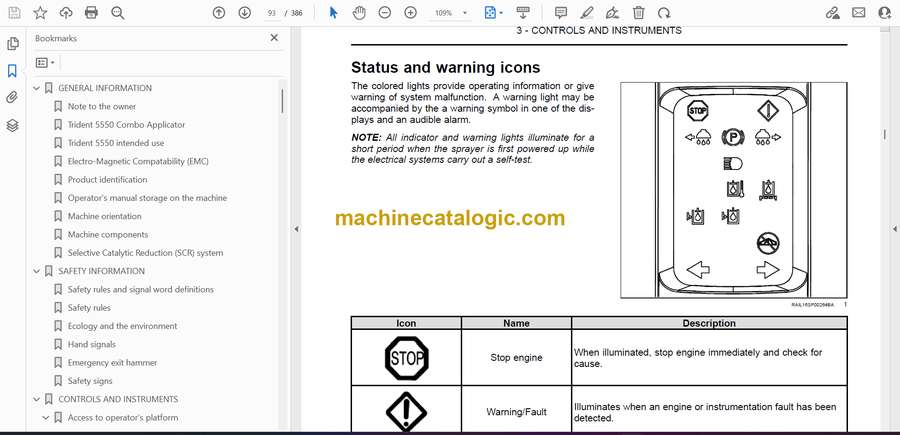900x435 pixels.
Task: Delete page with trash icon
Action: coord(638,13)
